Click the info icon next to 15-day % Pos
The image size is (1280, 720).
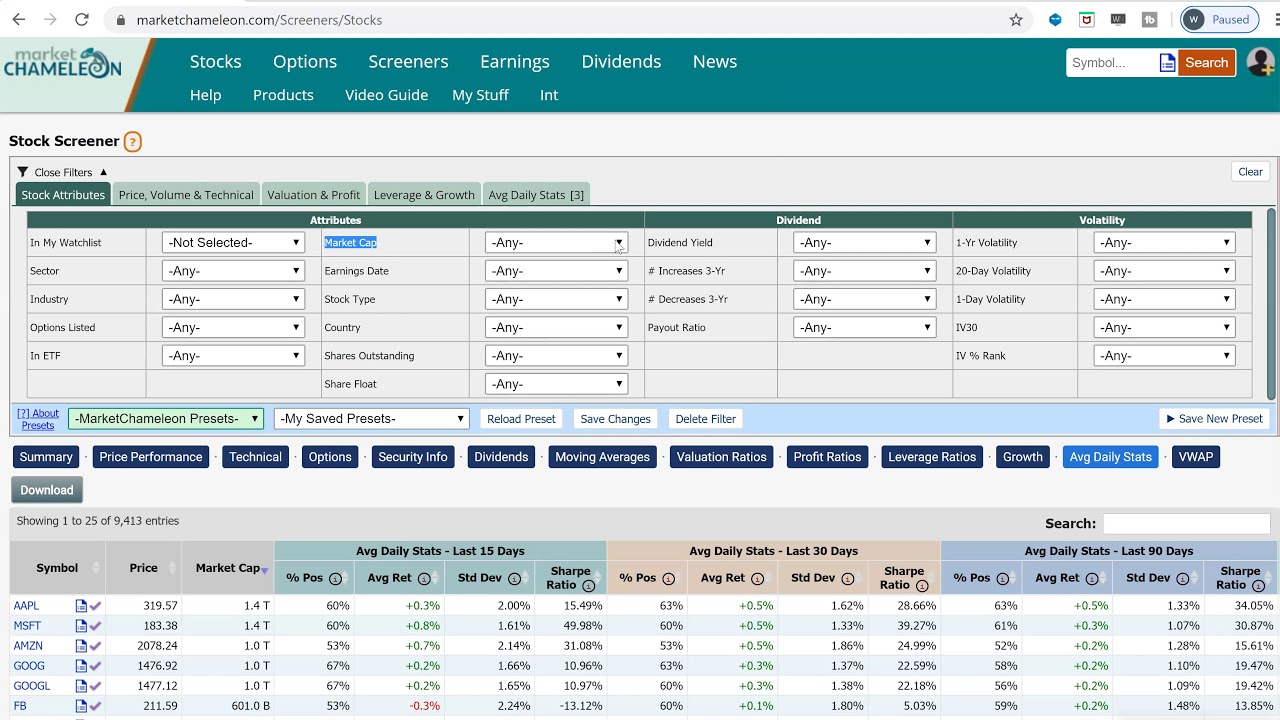click(335, 579)
